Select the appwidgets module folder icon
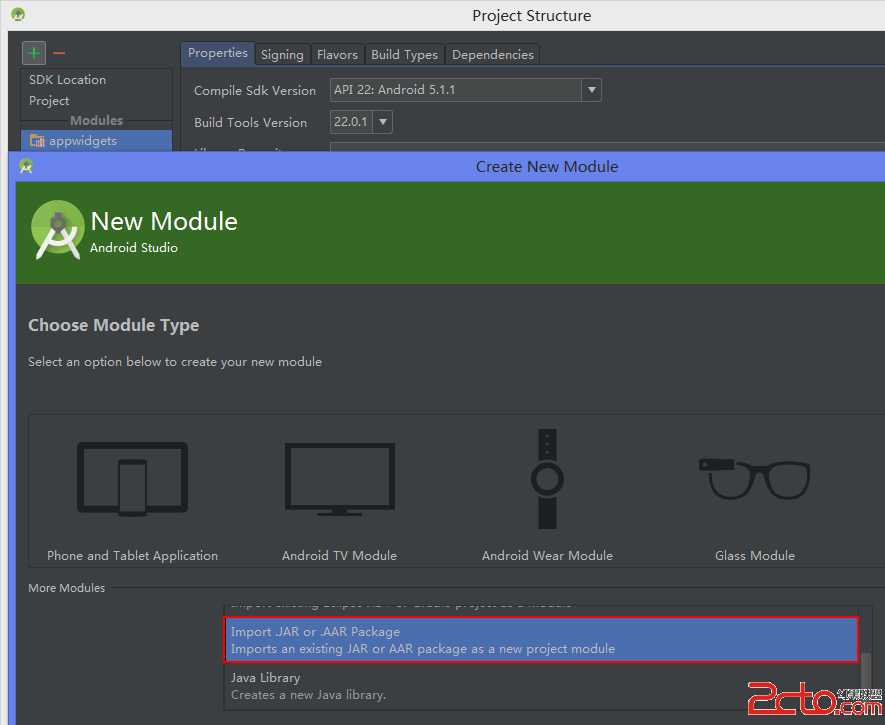 click(37, 140)
